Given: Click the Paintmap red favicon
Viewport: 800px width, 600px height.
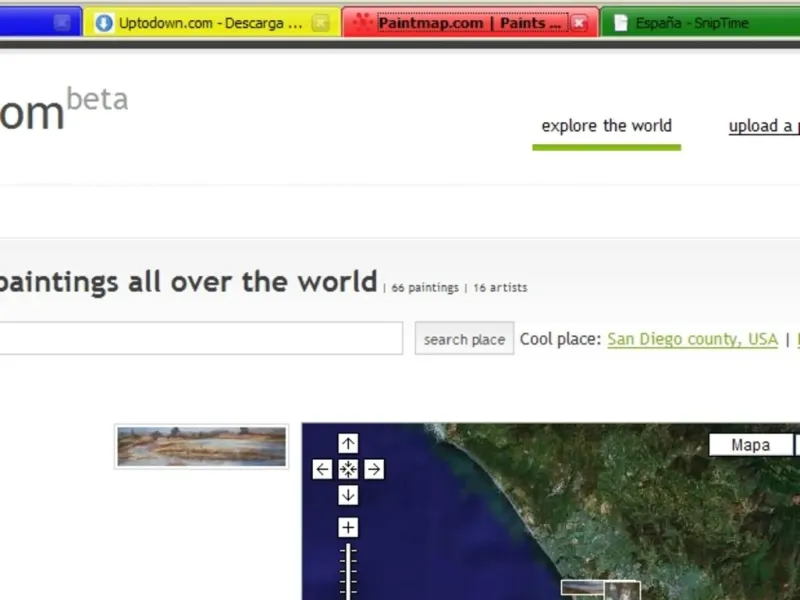Looking at the screenshot, I should click(363, 22).
